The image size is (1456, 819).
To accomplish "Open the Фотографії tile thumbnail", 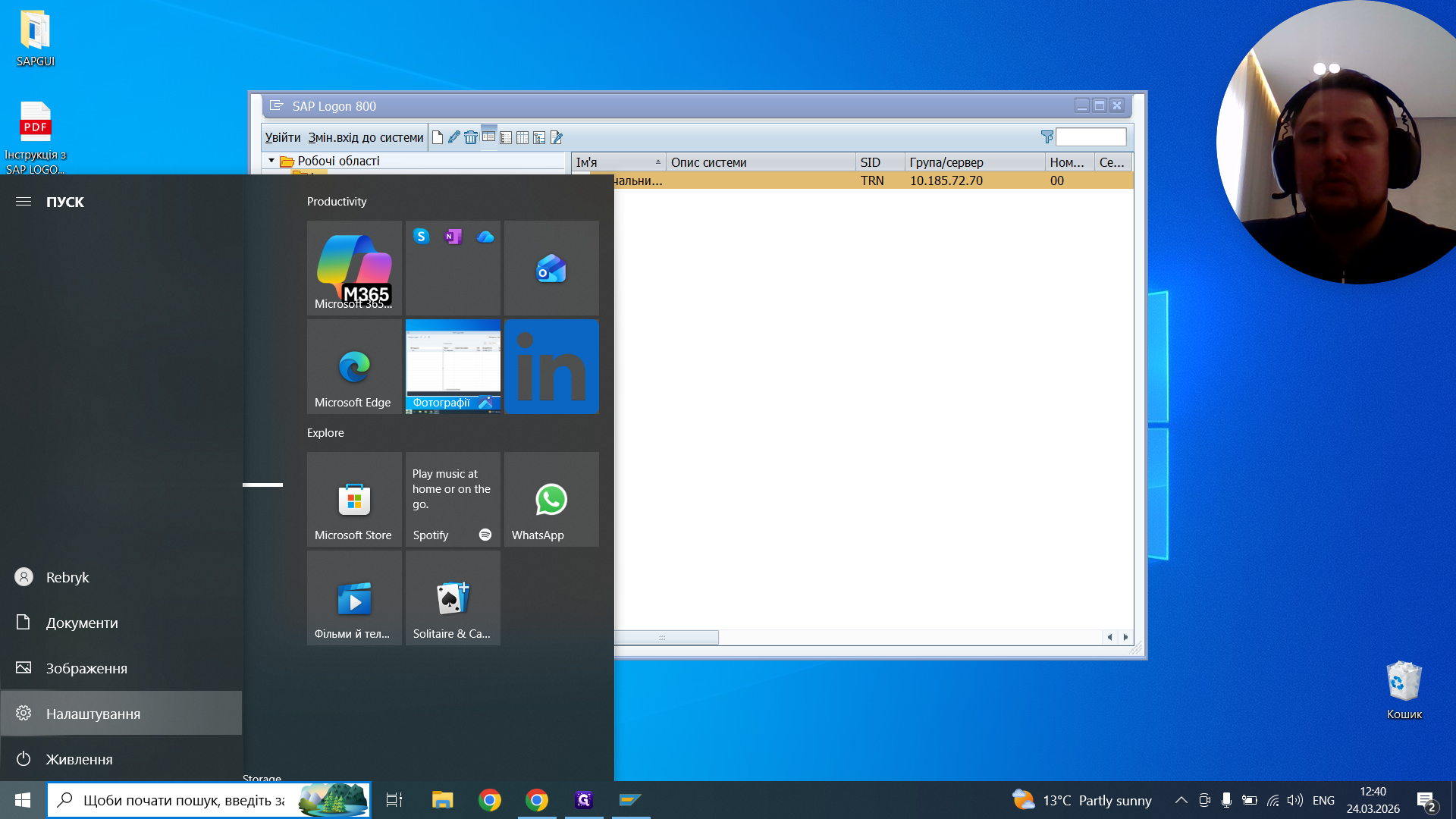I will point(453,366).
